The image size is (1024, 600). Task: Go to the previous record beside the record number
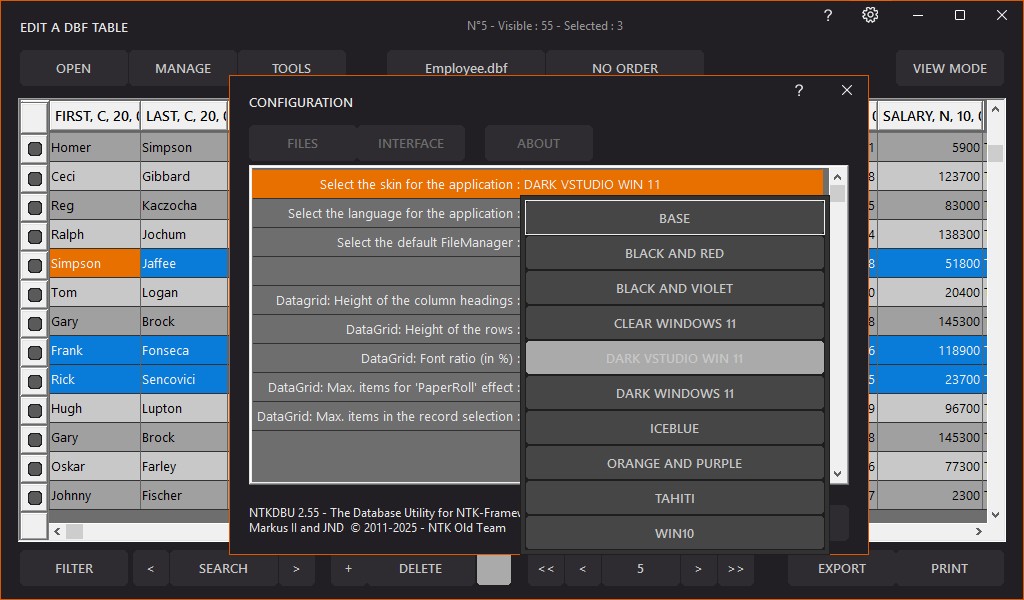click(x=583, y=569)
